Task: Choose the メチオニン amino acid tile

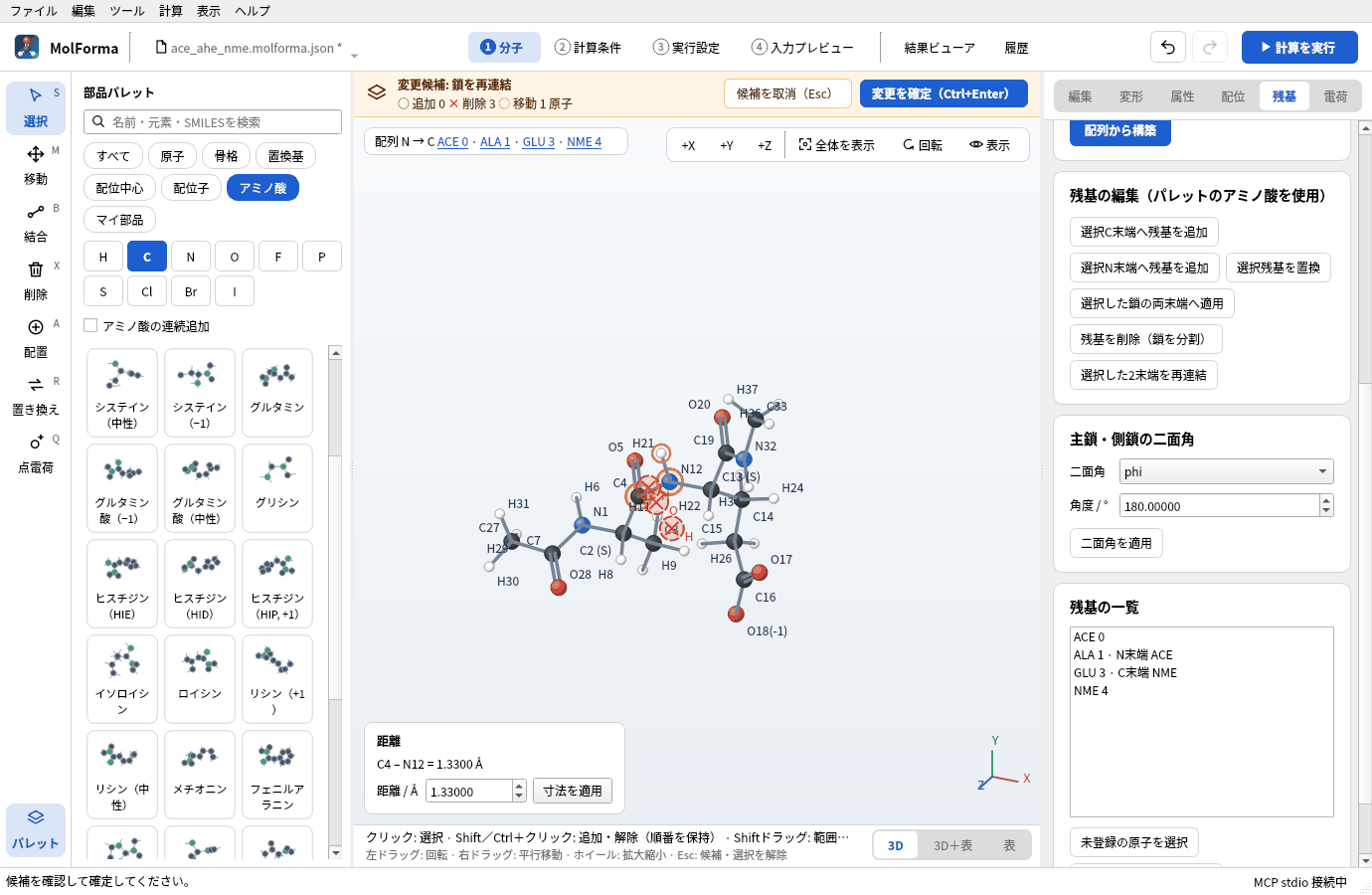Action: click(x=200, y=774)
